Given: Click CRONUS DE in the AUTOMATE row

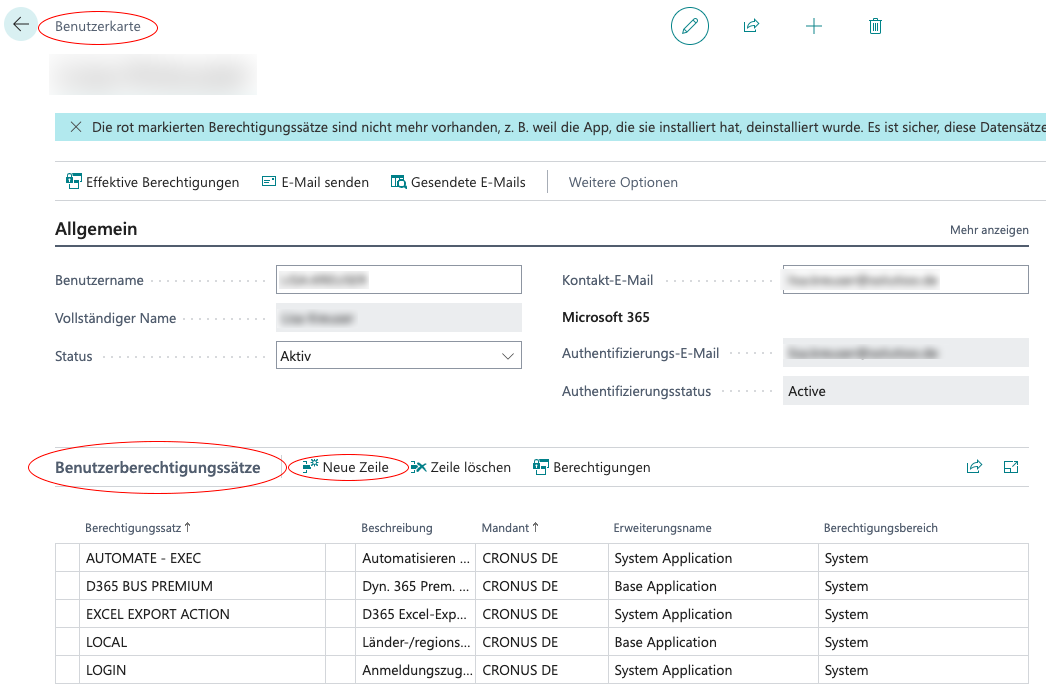Looking at the screenshot, I should point(542,558).
